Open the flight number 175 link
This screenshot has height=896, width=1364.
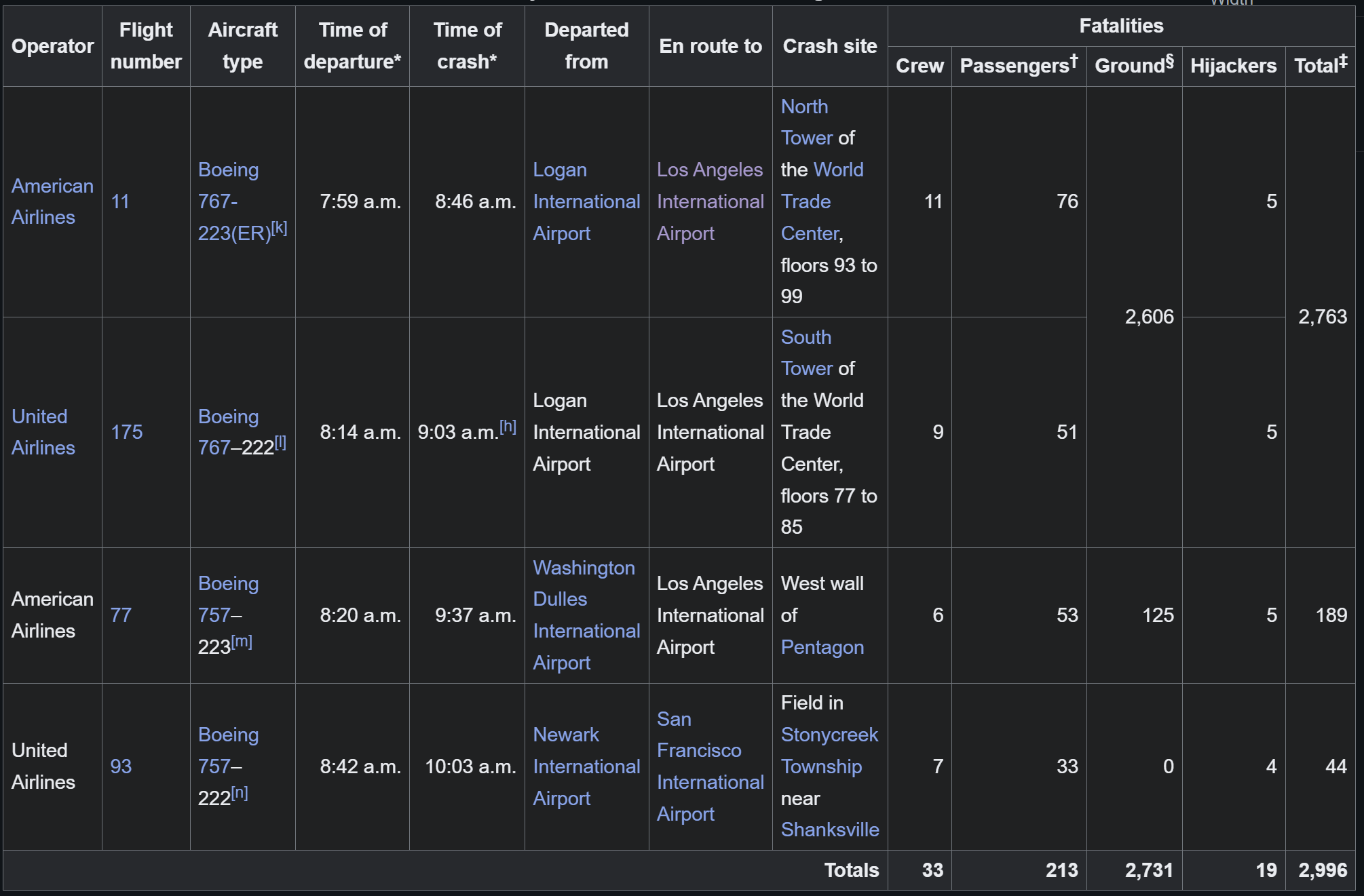coord(127,432)
